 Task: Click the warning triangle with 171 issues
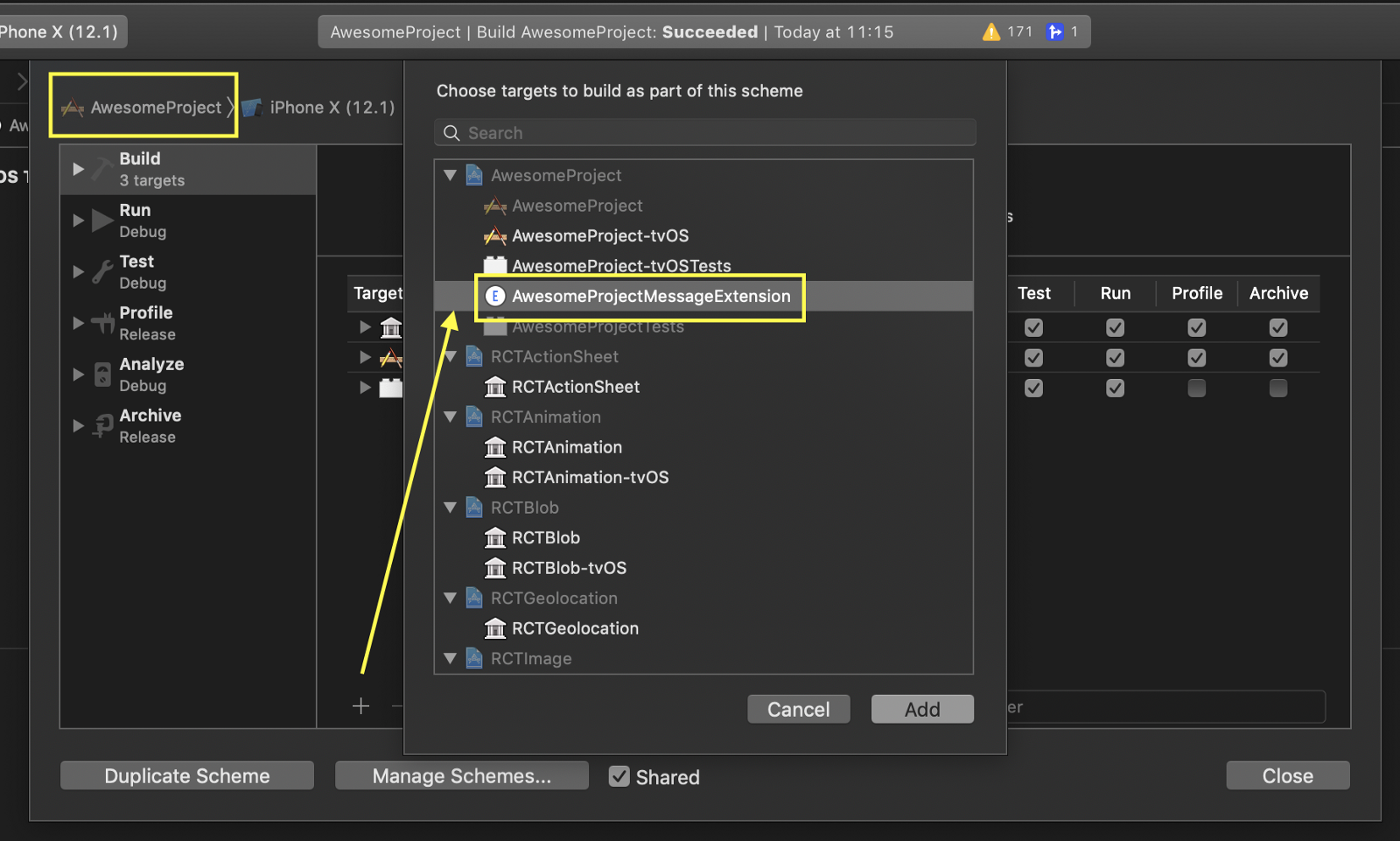click(990, 32)
